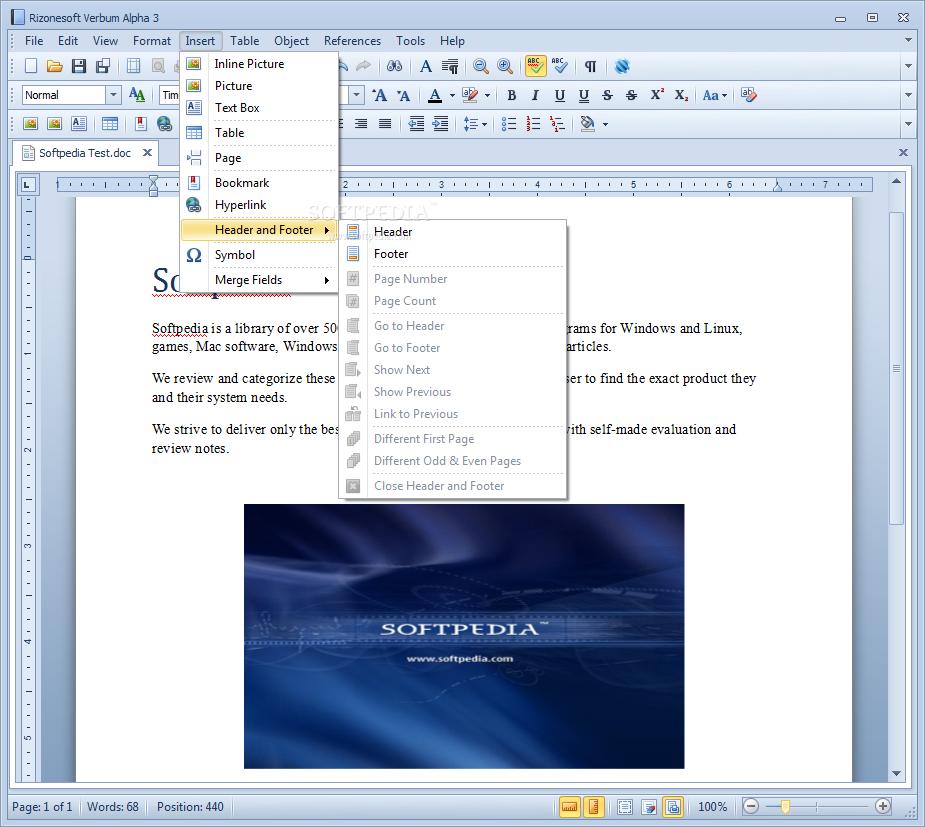Click the Format Font A icon

point(425,66)
